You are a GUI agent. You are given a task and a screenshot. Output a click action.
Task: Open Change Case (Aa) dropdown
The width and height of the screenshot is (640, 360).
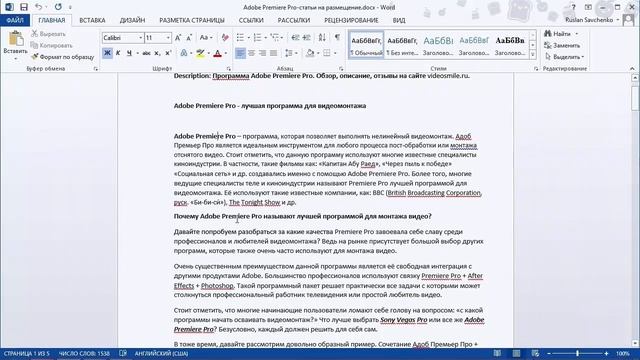(206, 38)
